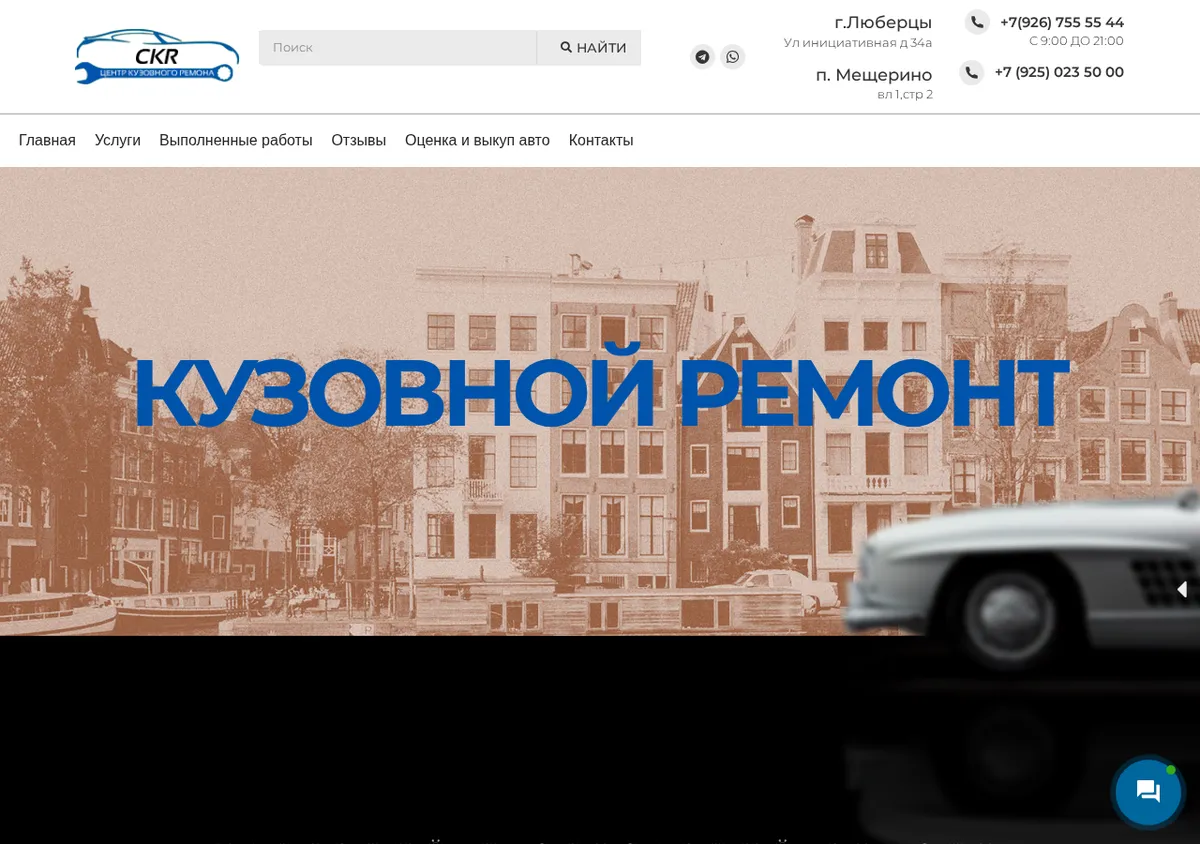The width and height of the screenshot is (1200, 844).
Task: Click the п. Мещерино address heading
Action: point(874,75)
